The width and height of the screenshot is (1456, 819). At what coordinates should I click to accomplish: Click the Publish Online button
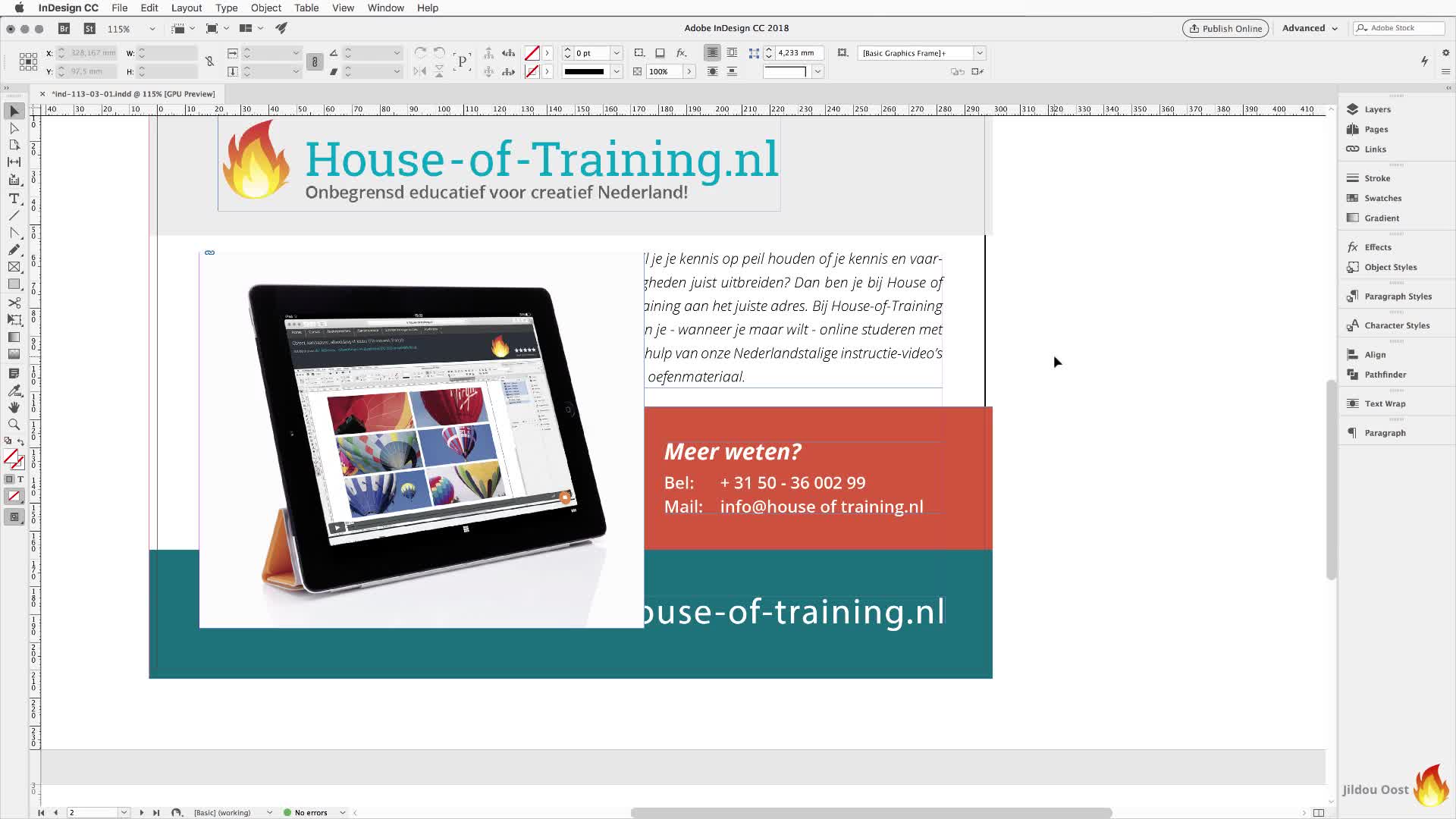[1225, 28]
